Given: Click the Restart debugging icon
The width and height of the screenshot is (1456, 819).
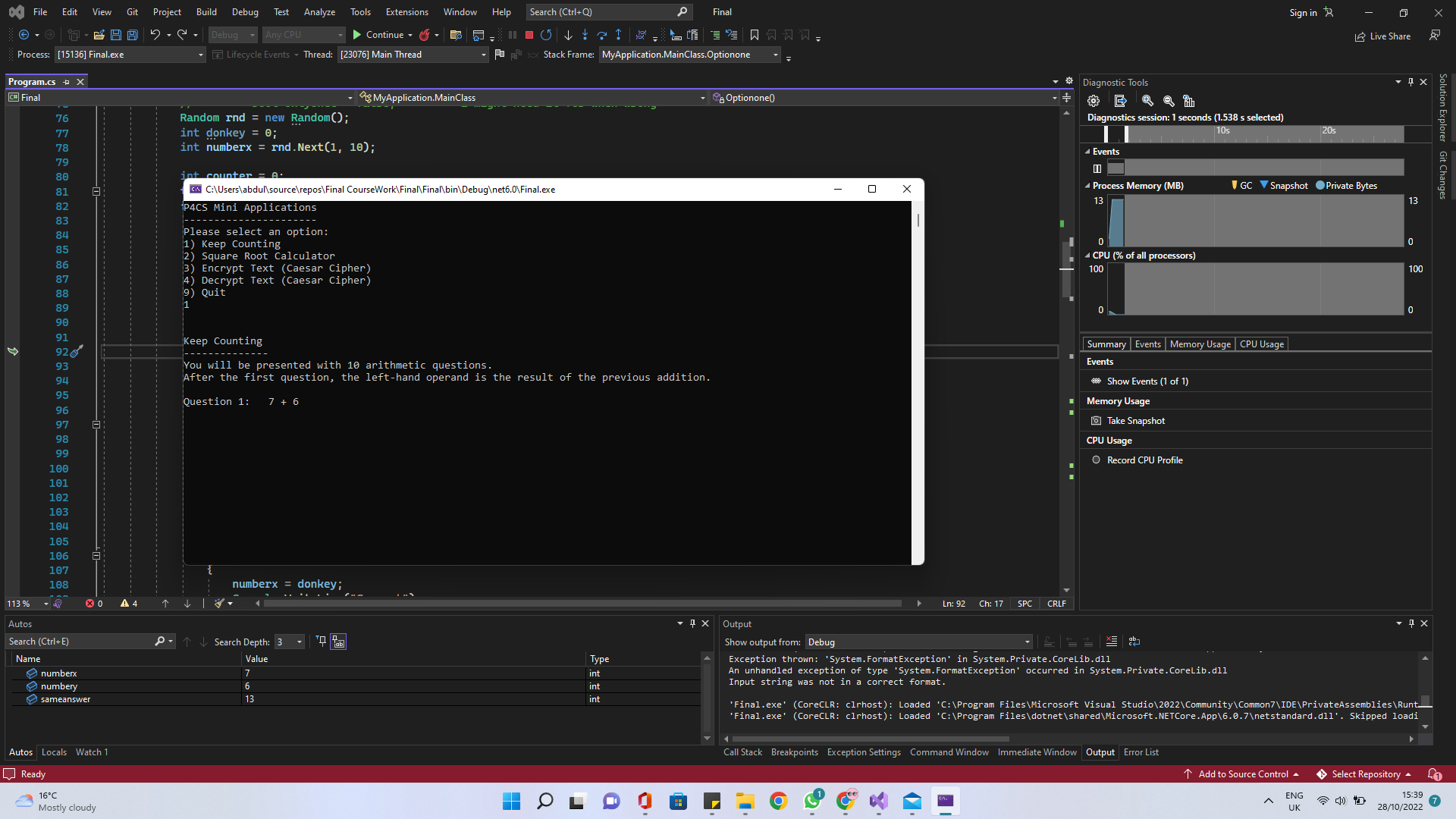Looking at the screenshot, I should [546, 35].
